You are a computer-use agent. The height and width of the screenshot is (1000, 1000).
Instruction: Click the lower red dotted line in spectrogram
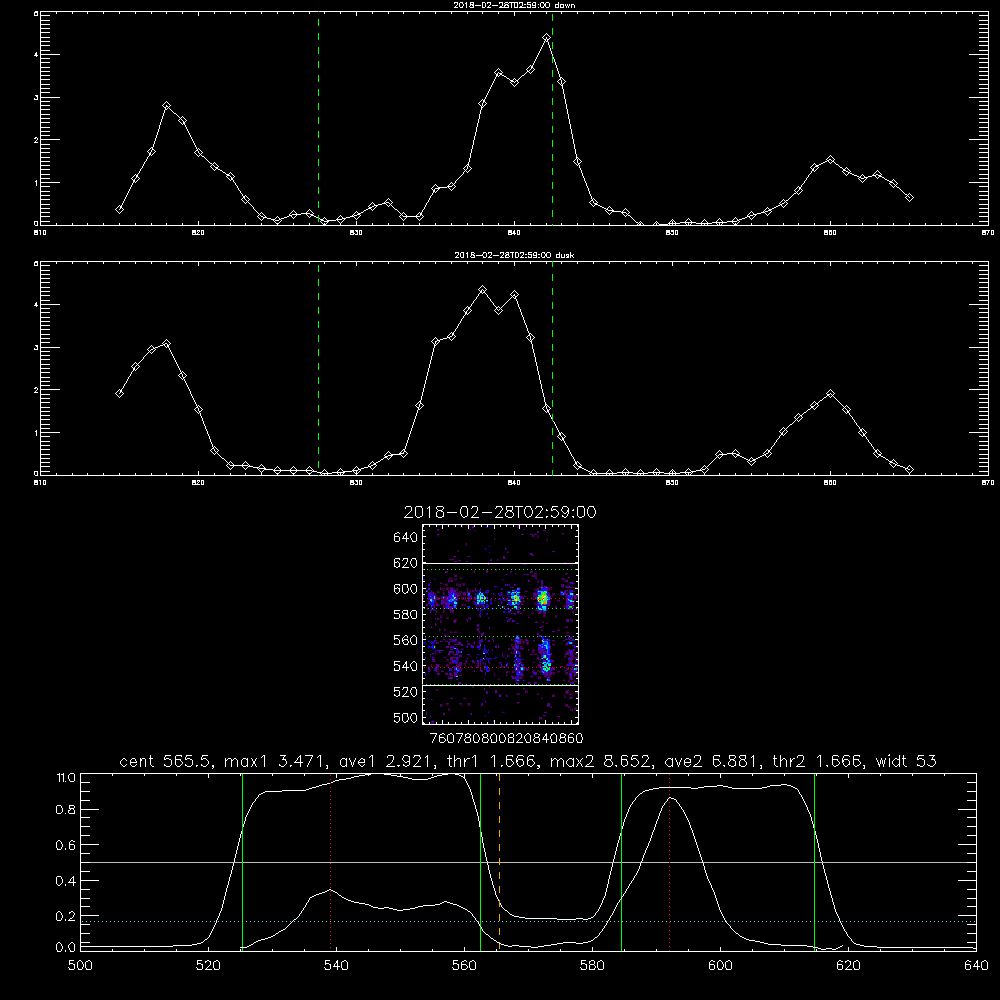coord(501,668)
